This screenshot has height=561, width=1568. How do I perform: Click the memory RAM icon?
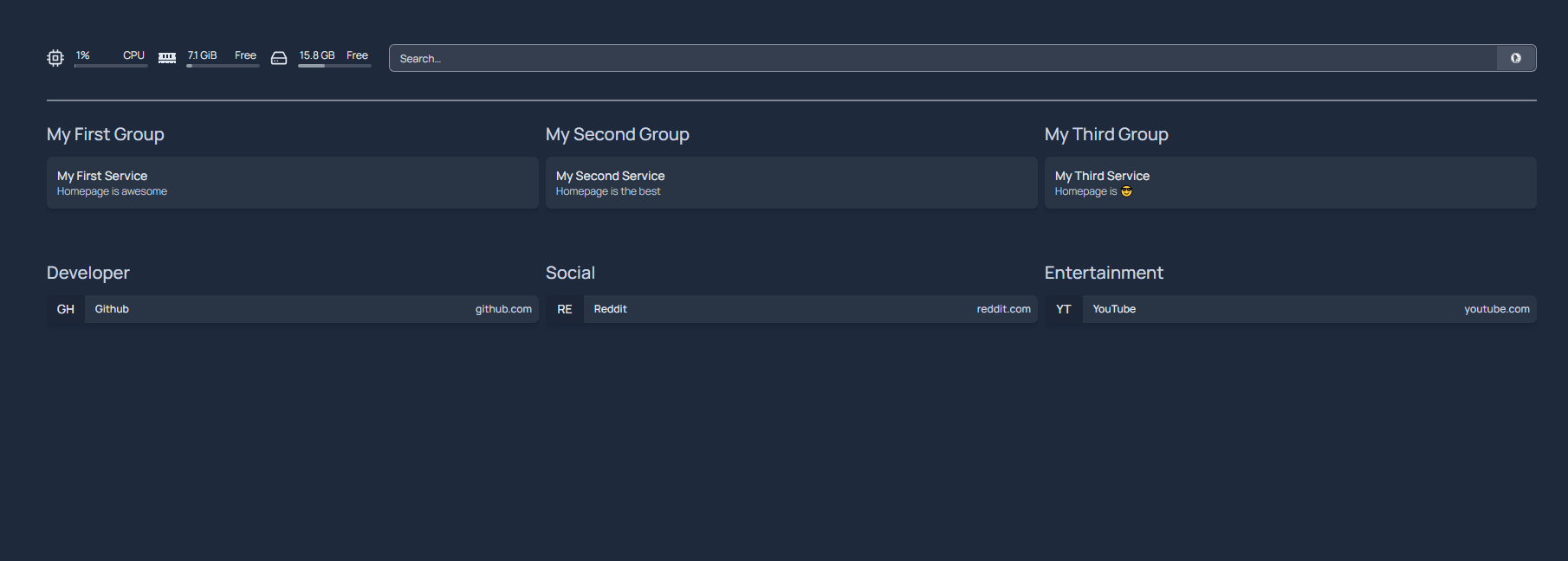pos(167,58)
